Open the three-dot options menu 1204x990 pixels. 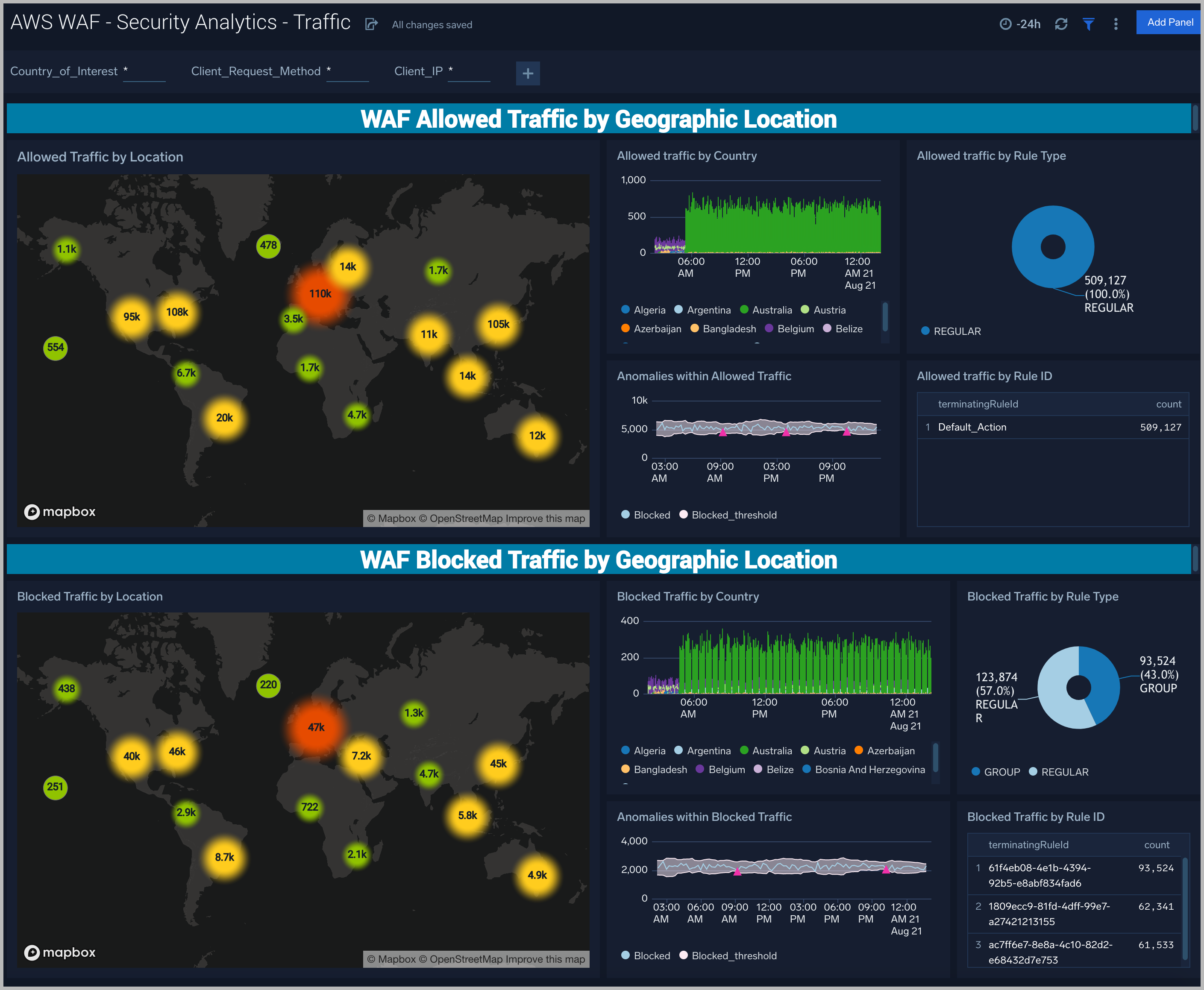tap(1116, 24)
